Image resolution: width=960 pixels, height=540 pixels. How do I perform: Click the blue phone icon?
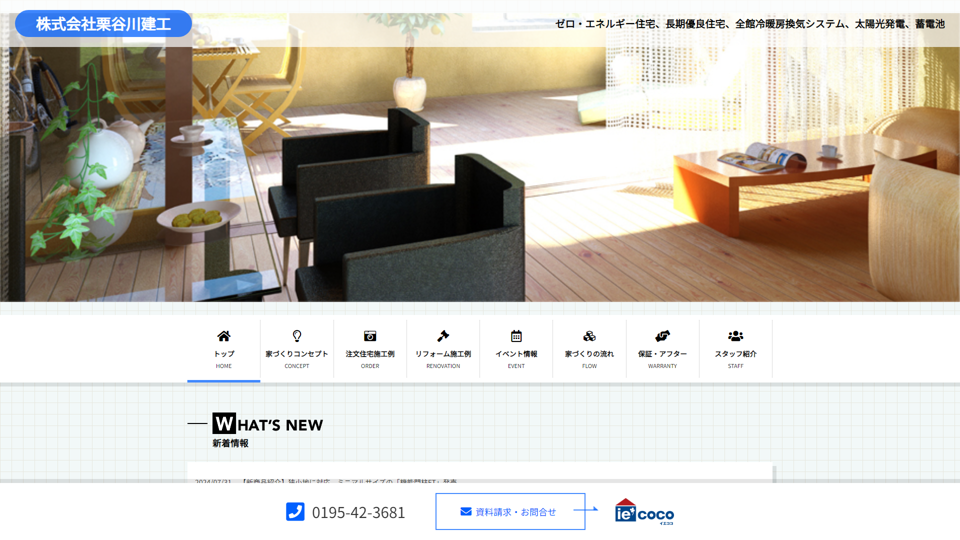(x=295, y=512)
